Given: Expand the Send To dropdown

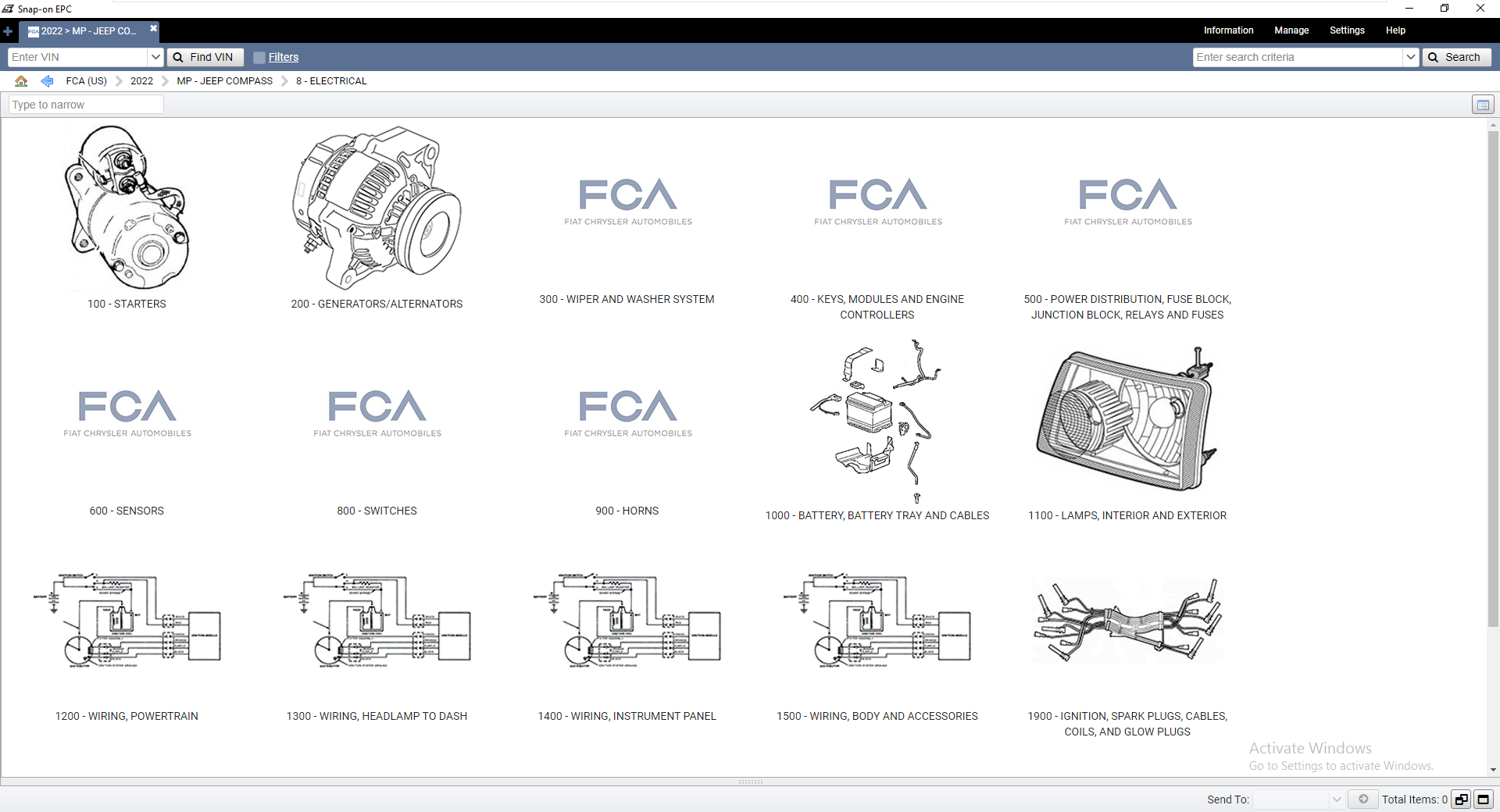Looking at the screenshot, I should (x=1337, y=800).
